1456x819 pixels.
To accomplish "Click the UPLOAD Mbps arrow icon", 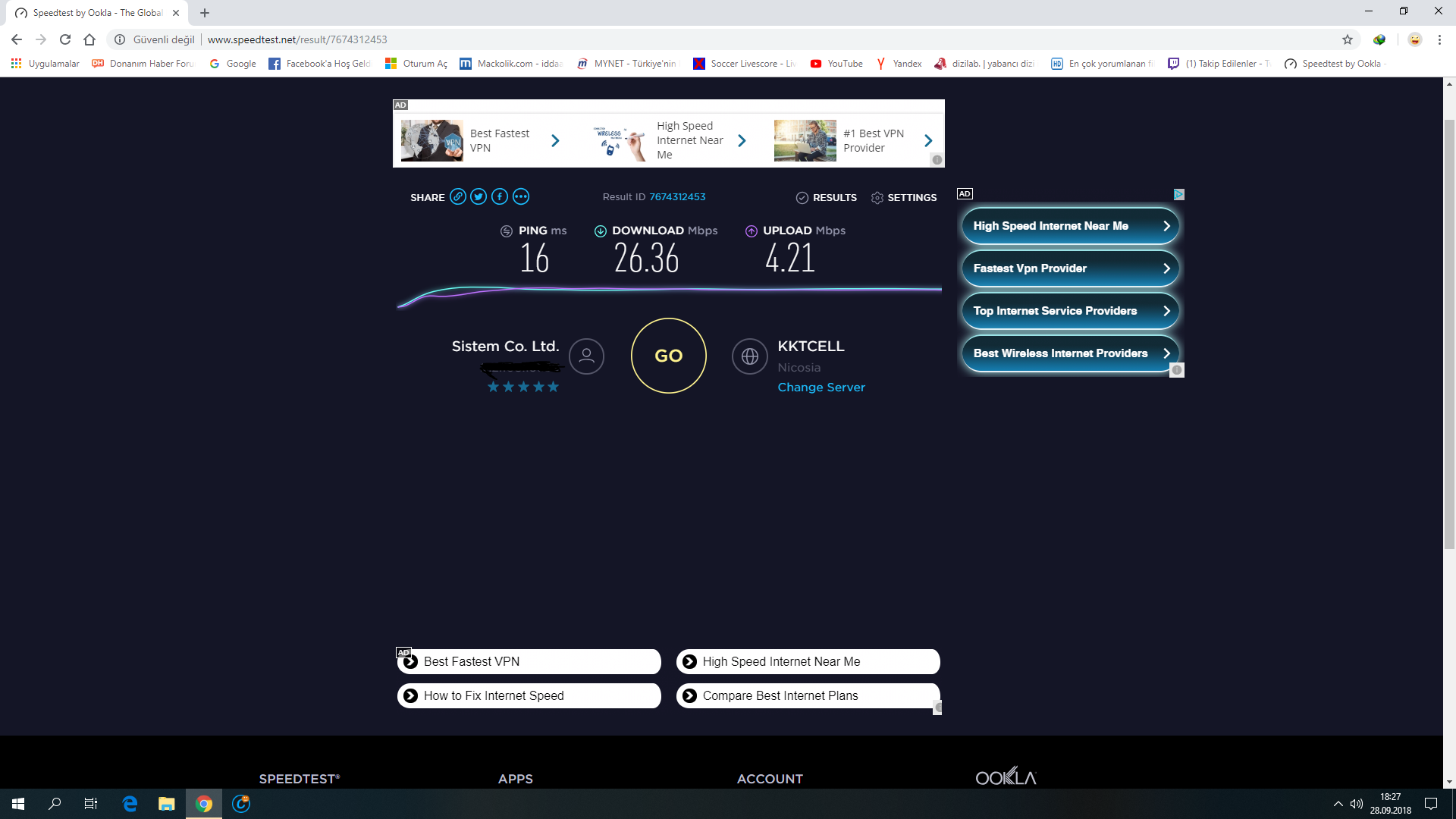I will coord(752,231).
